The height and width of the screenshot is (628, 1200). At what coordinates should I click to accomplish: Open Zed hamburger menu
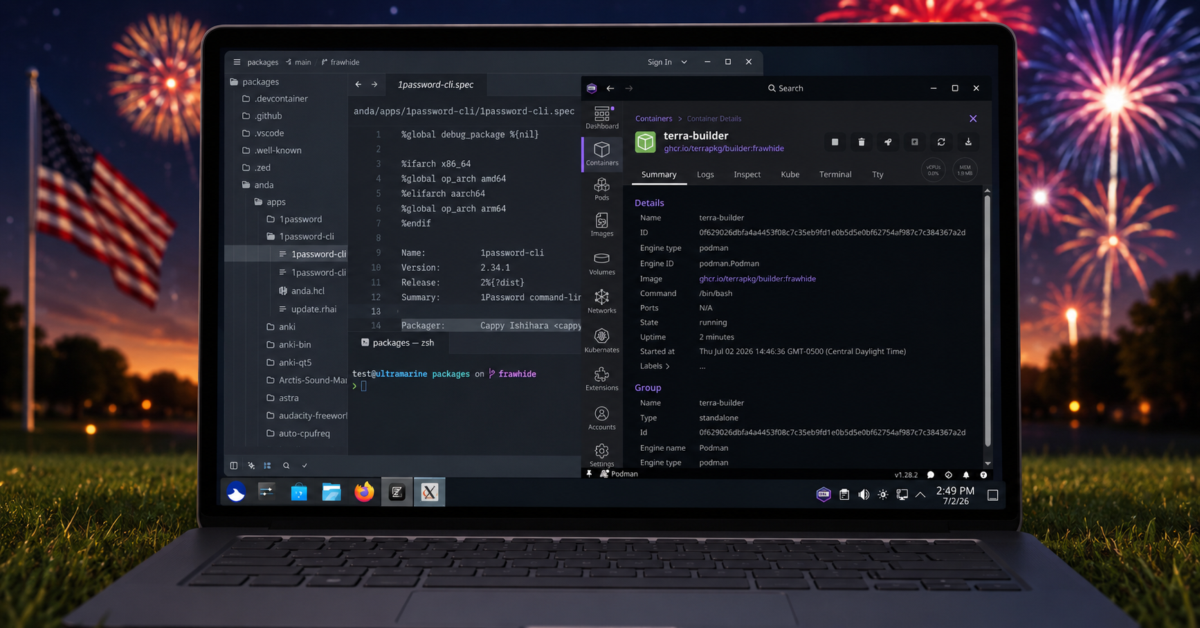237,62
